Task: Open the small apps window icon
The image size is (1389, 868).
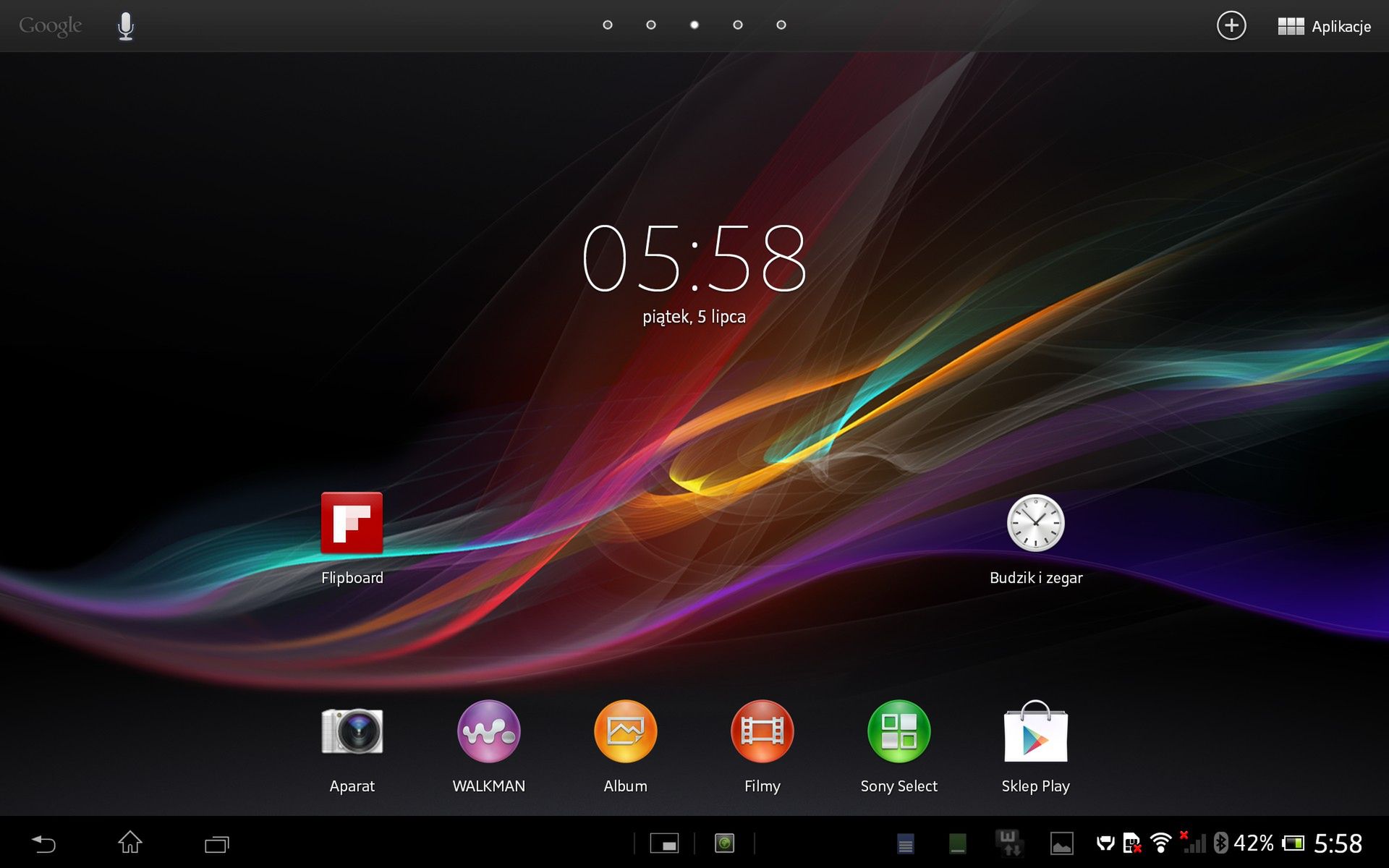Action: (664, 843)
